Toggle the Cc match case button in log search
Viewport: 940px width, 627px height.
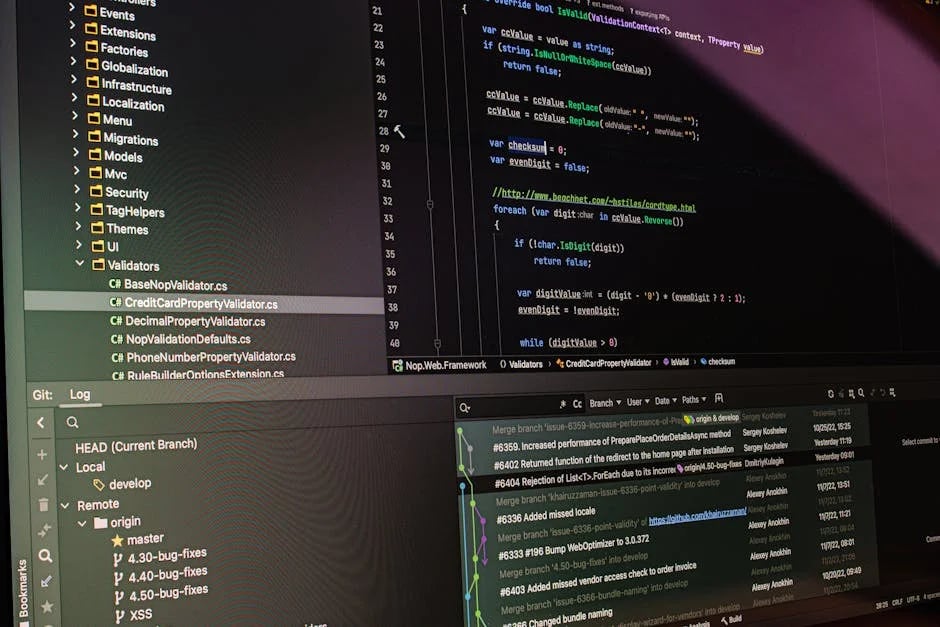point(577,404)
